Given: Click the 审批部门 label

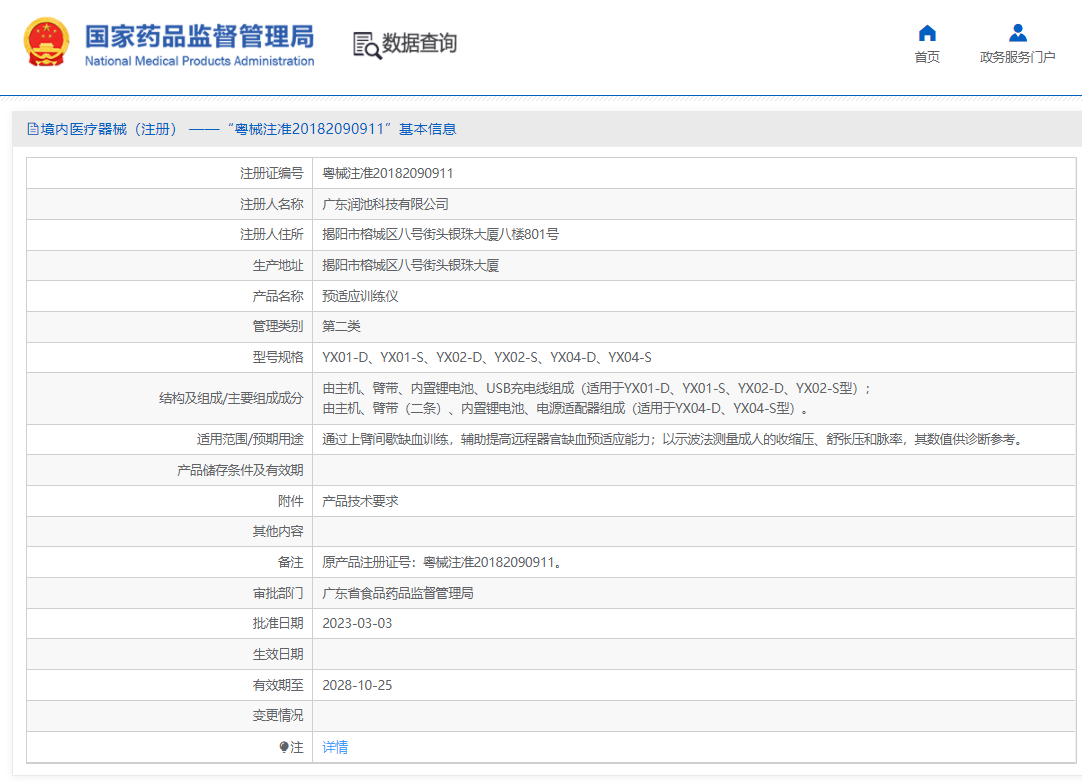Looking at the screenshot, I should pos(277,593).
